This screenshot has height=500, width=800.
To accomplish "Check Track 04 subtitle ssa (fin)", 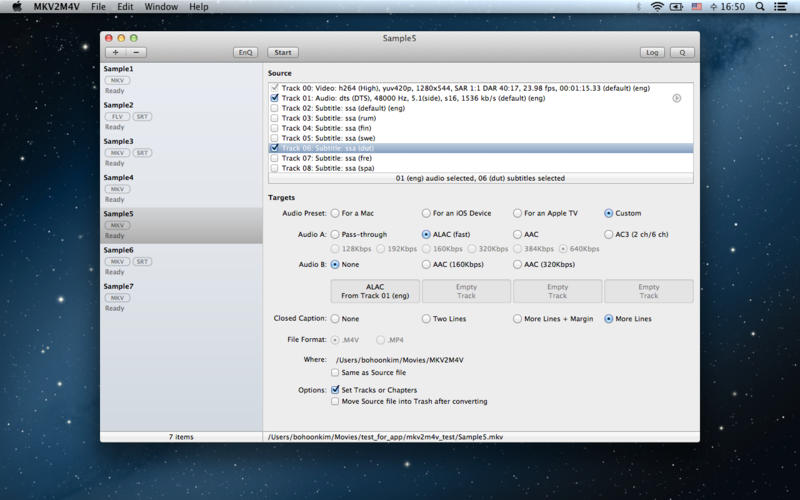I will pyautogui.click(x=274, y=128).
